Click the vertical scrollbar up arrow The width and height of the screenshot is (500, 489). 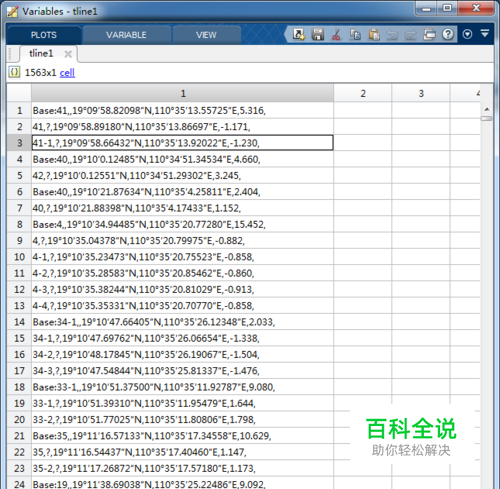pos(487,109)
